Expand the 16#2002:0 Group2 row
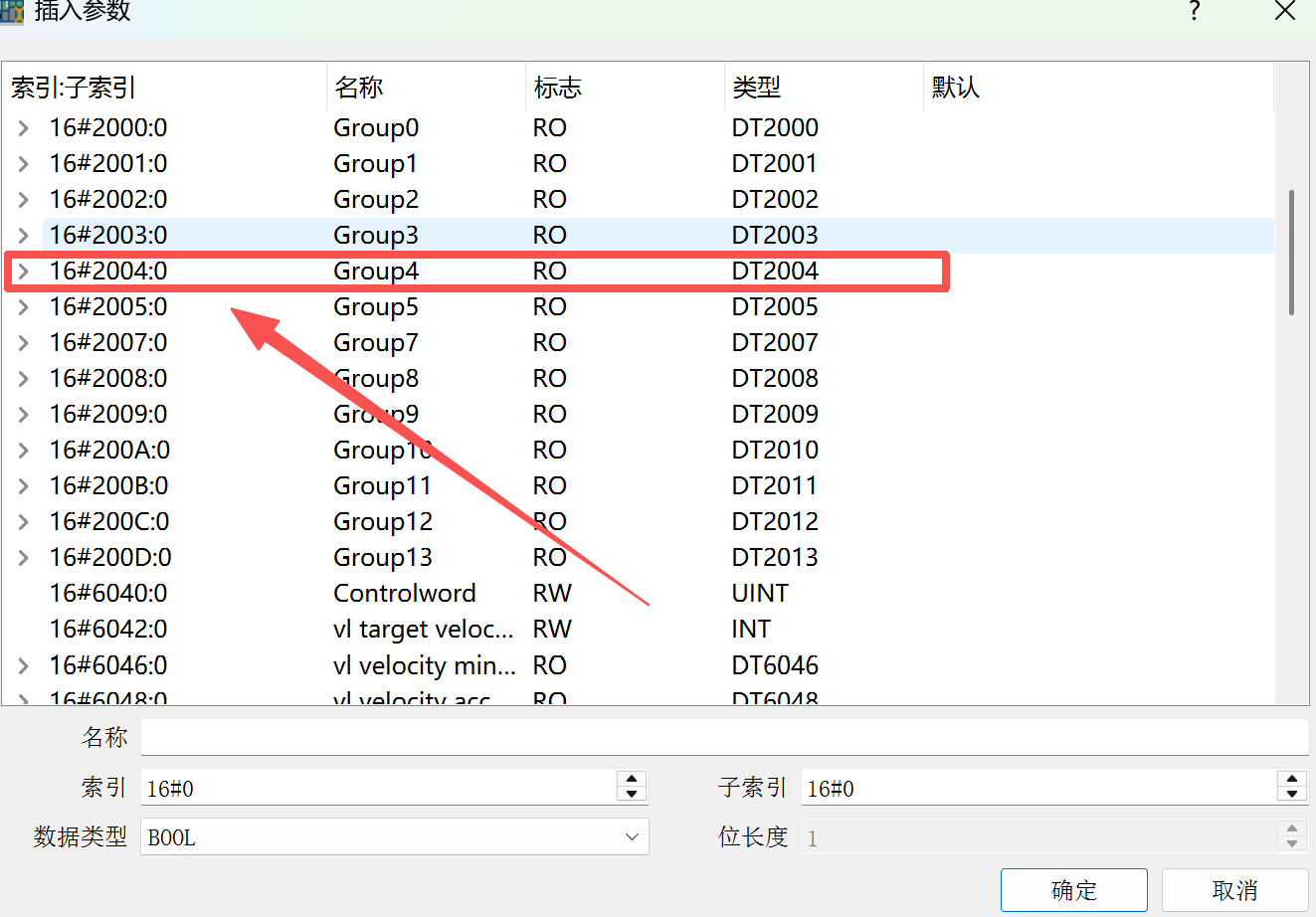 (x=23, y=200)
